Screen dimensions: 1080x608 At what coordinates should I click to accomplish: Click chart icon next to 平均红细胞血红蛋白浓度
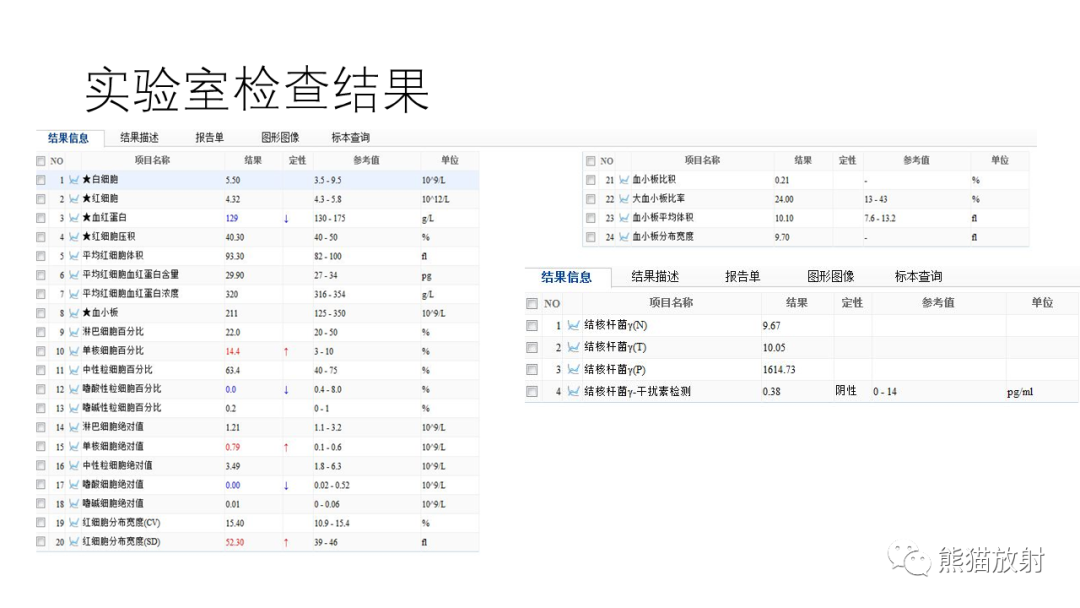74,294
